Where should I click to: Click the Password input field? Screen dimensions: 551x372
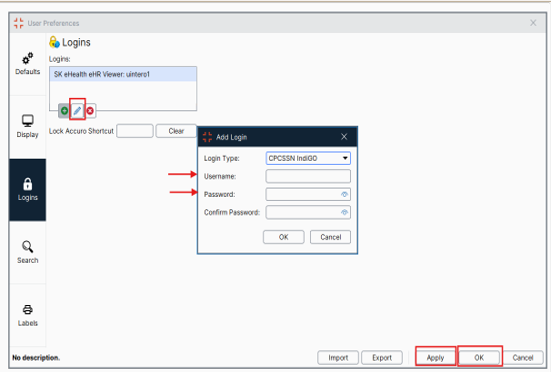308,194
